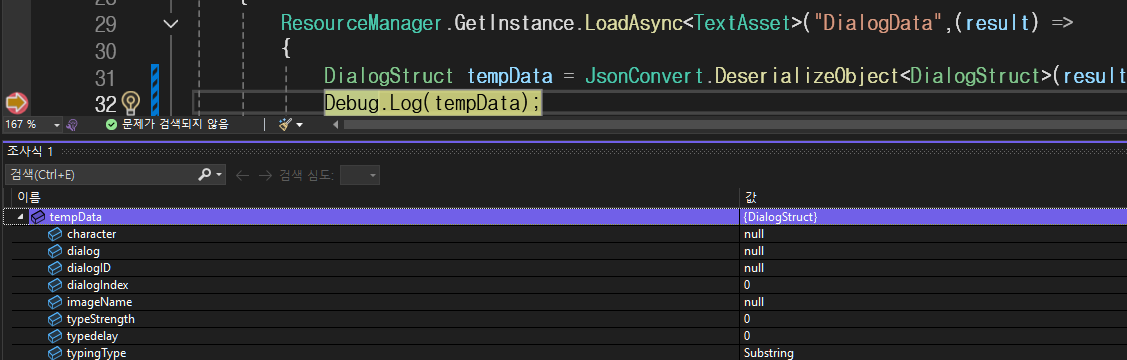This screenshot has width=1127, height=360.
Task: Click the code health indicator icon beside zoom
Action: tap(72, 124)
